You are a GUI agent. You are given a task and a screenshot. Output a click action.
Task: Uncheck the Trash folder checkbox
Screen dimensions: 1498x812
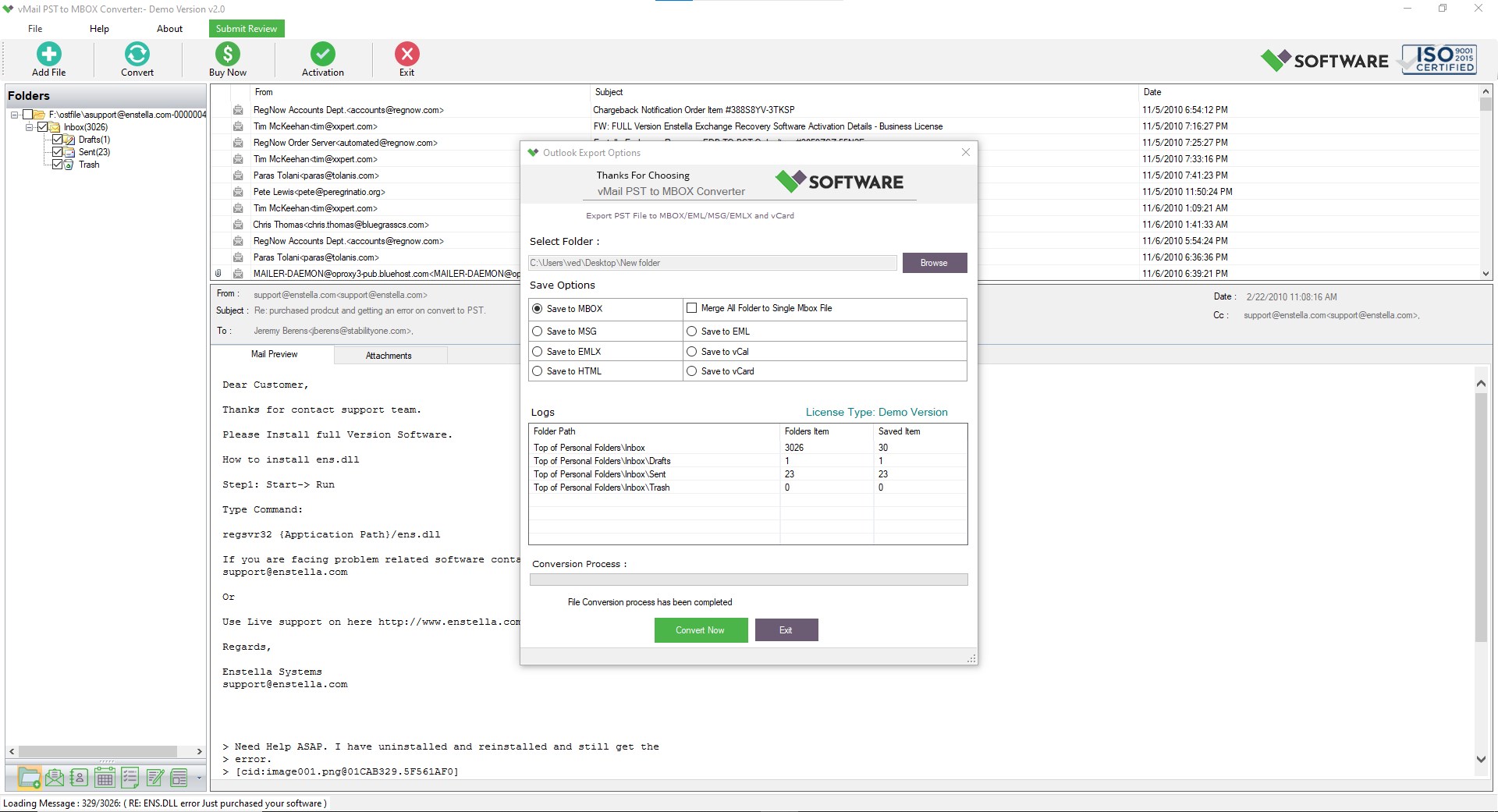click(x=57, y=165)
